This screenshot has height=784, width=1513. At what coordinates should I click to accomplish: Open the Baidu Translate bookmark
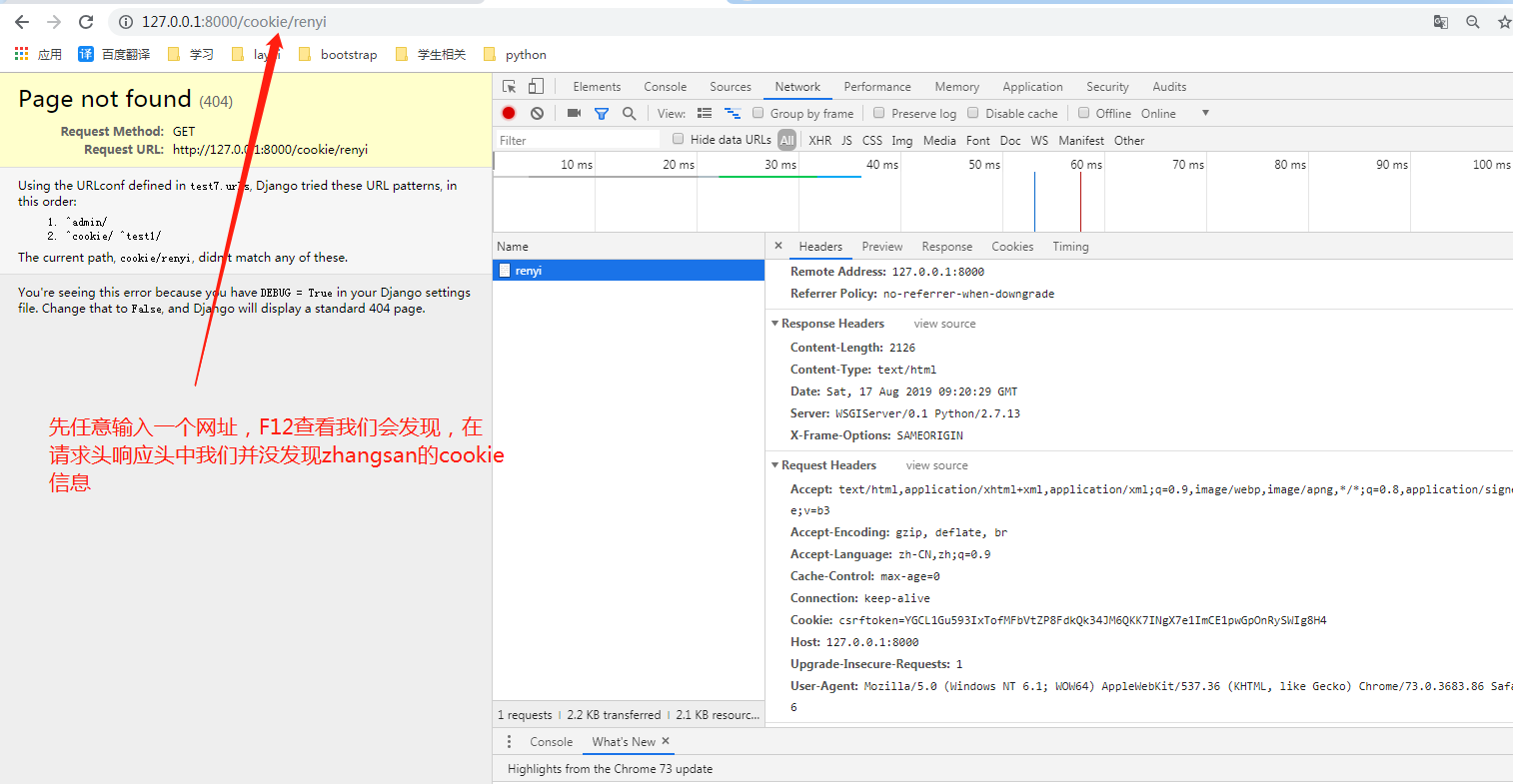[x=114, y=54]
